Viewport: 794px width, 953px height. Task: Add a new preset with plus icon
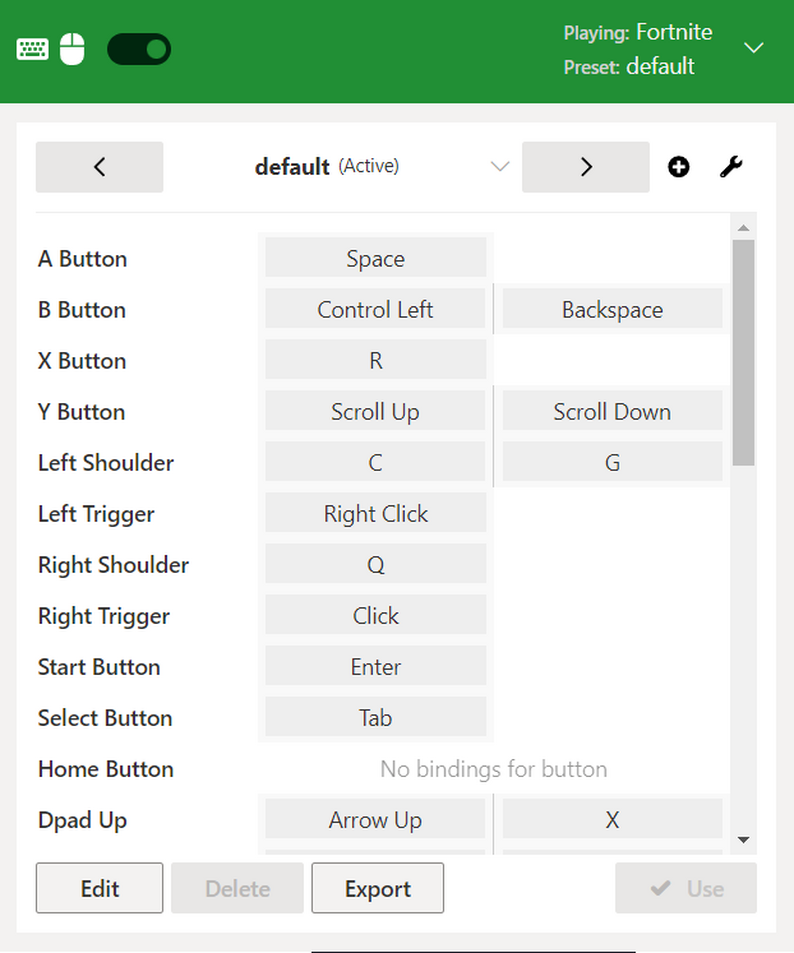(x=679, y=167)
